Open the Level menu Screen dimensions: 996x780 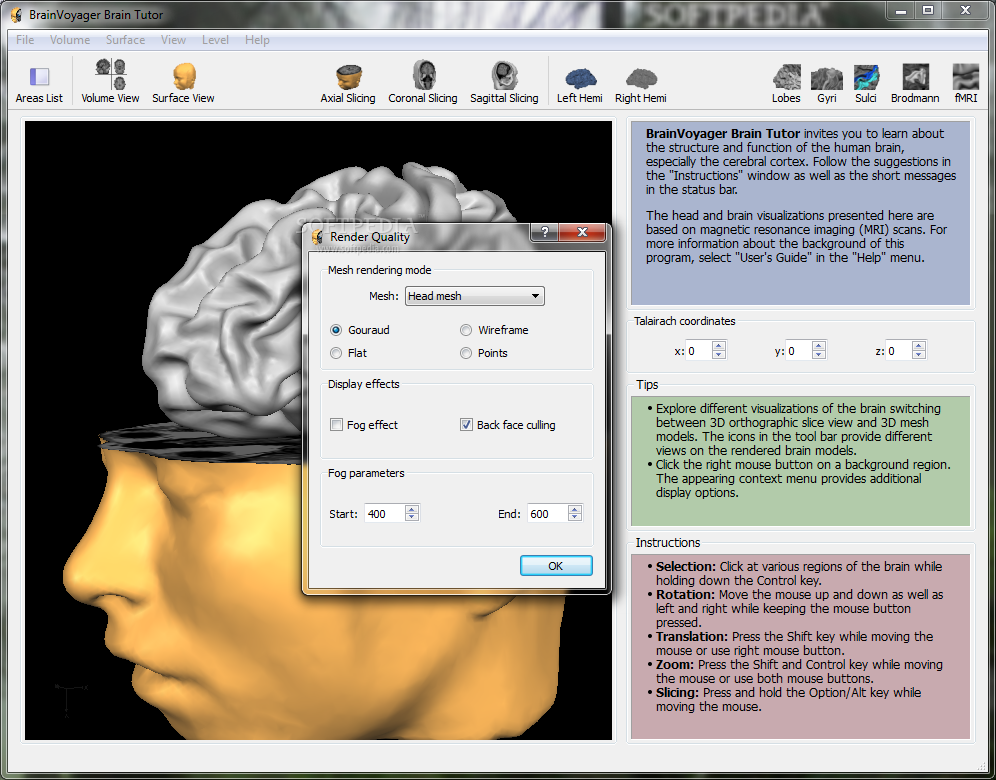[x=215, y=39]
